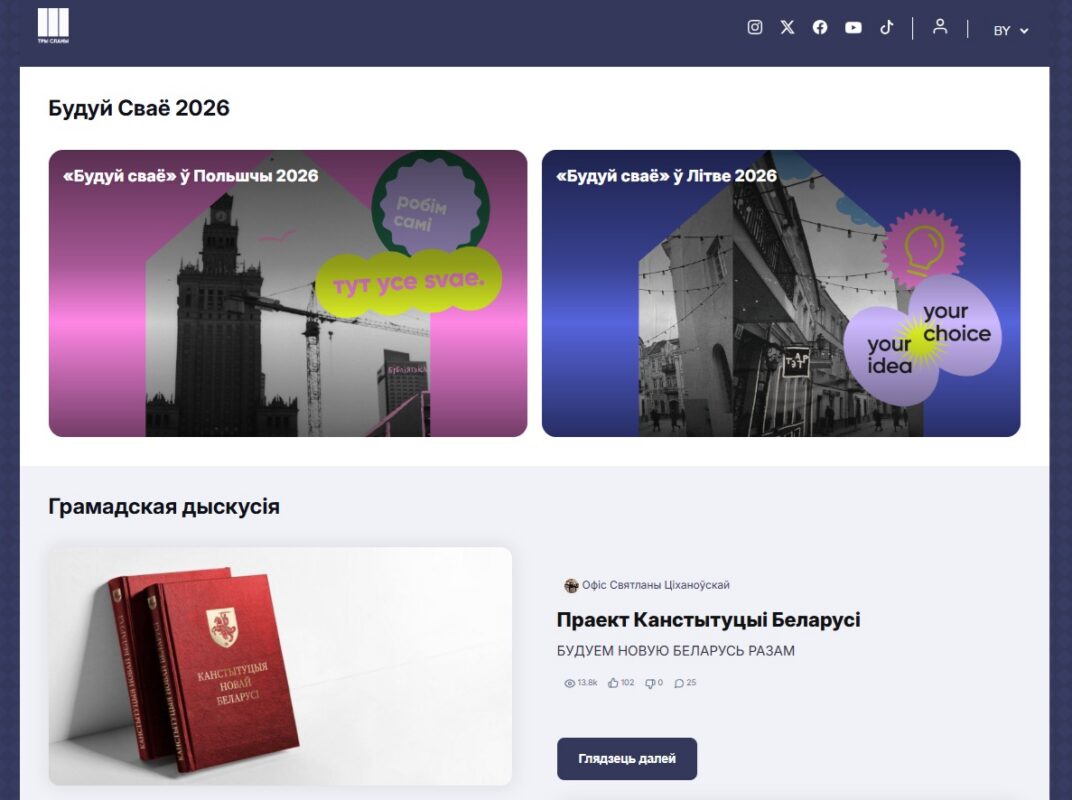1072x800 pixels.
Task: Open the X (Twitter) icon
Action: tap(788, 27)
